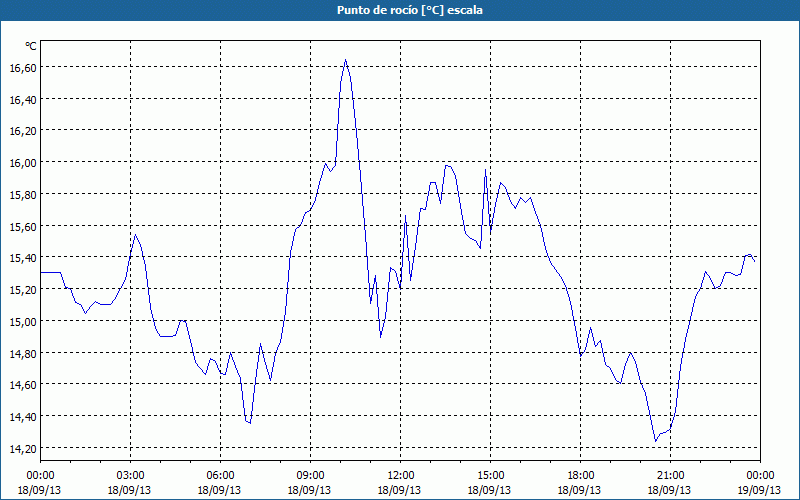Click the curve dip just before 07:00

click(249, 423)
